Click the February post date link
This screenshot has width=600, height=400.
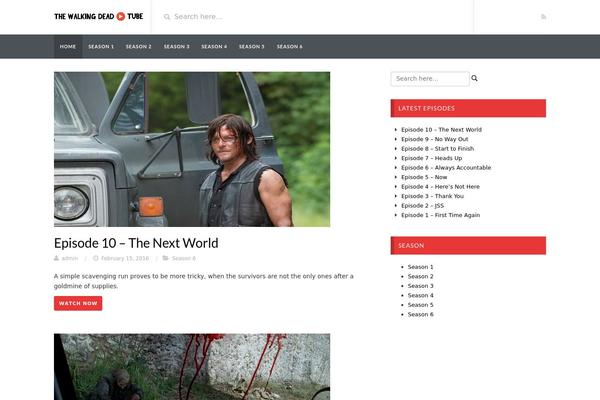click(125, 258)
